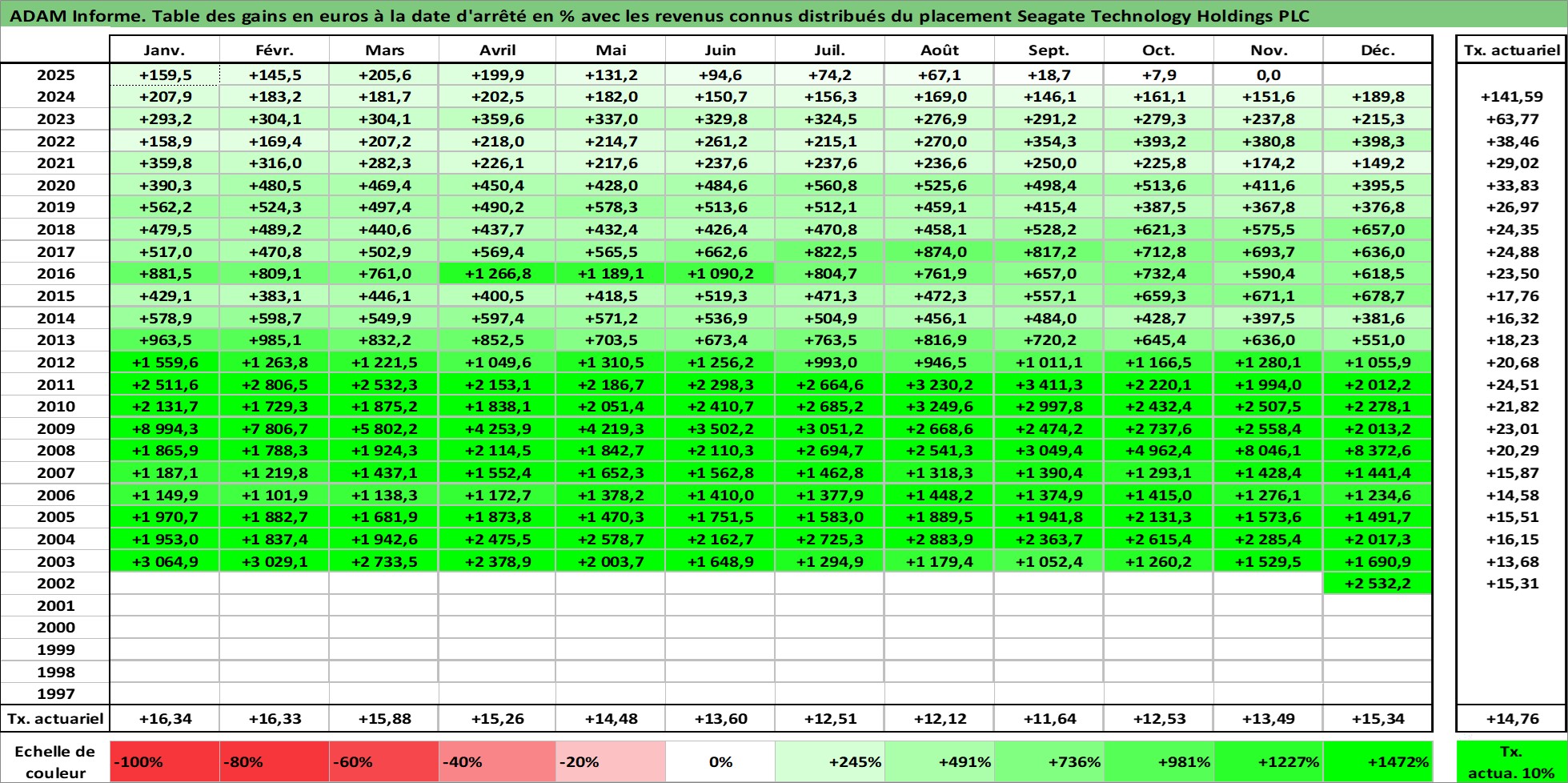This screenshot has height=783, width=1568.
Task: Click cell +7,9 in October 2025
Action: click(1159, 75)
